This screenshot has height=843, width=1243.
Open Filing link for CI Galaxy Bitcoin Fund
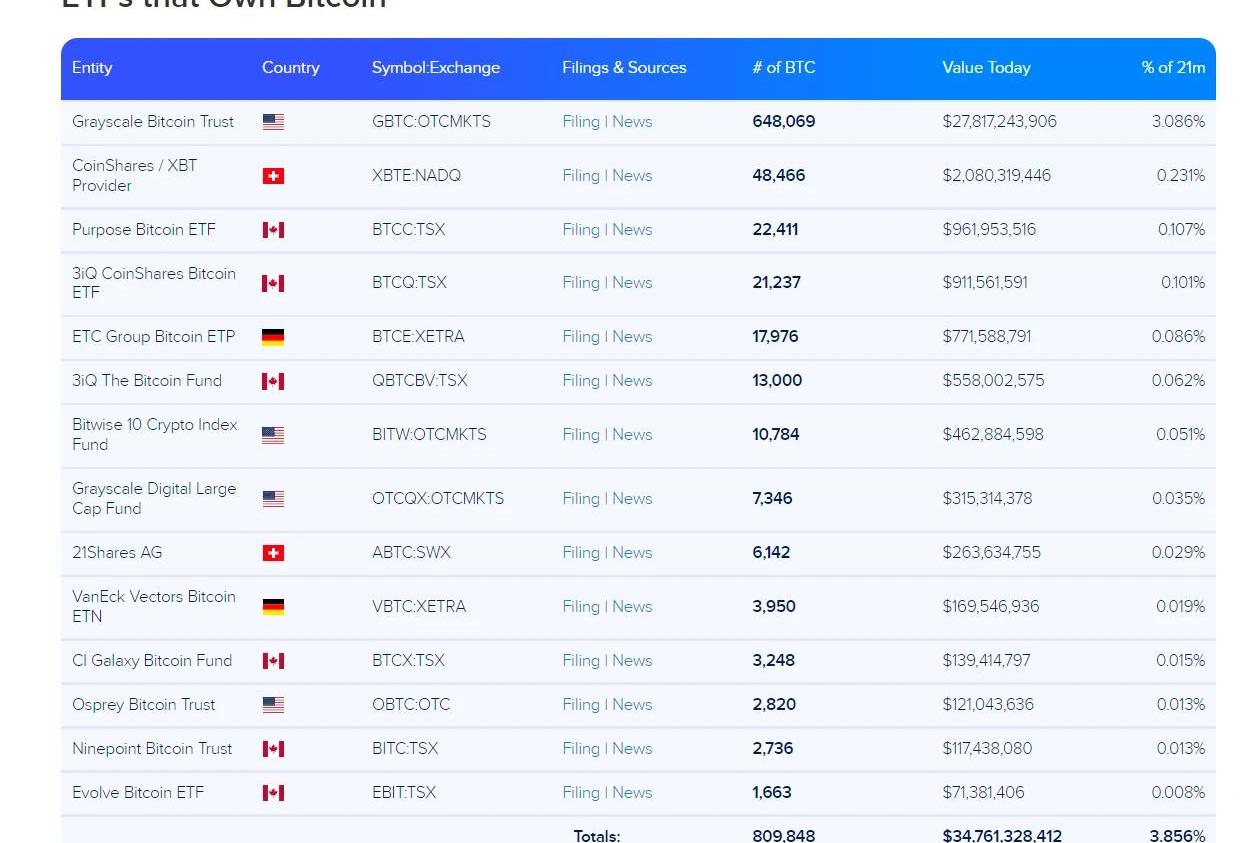click(x=580, y=661)
